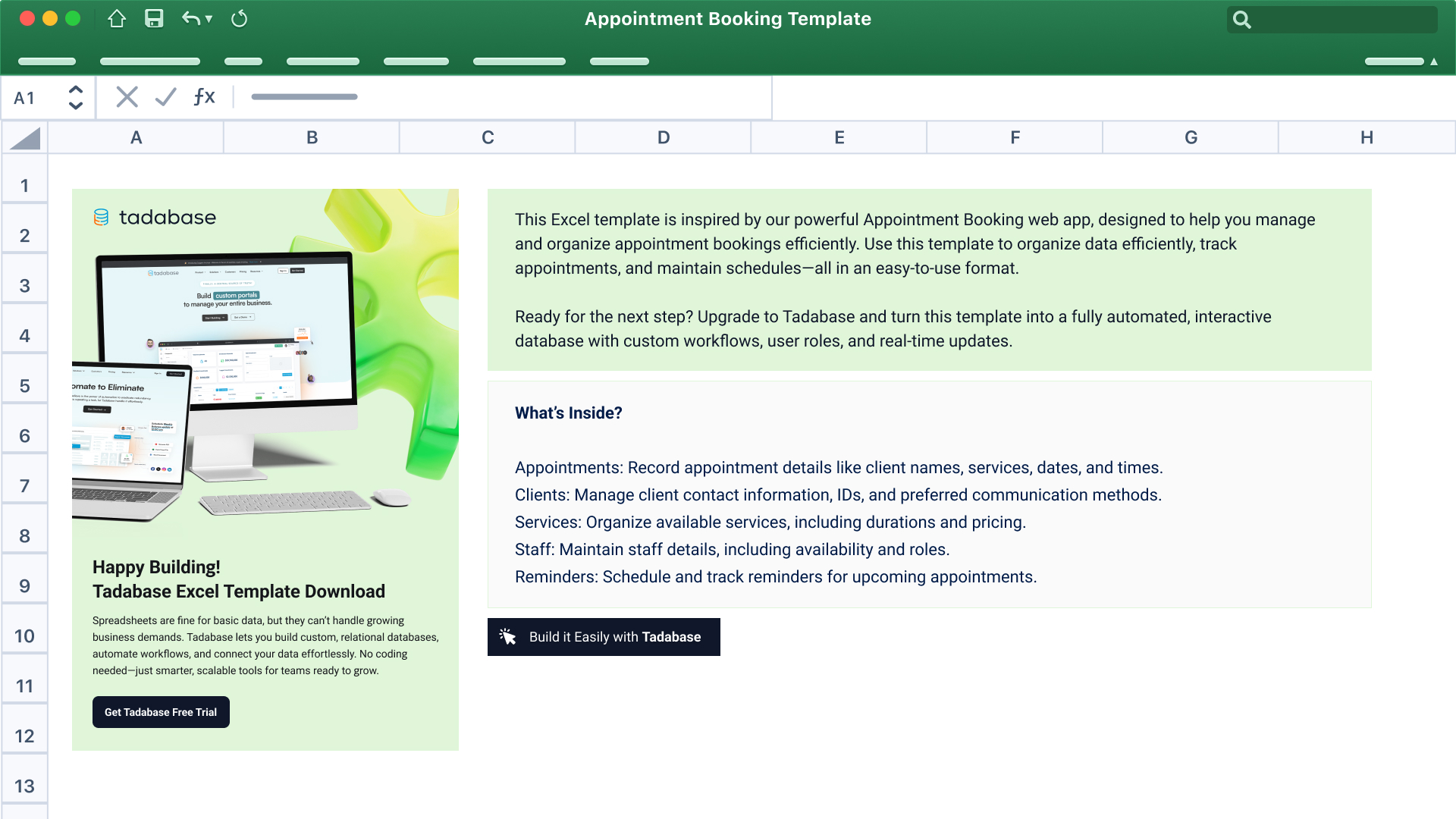The image size is (1456, 819).
Task: Click the Reminders description line
Action: [776, 577]
